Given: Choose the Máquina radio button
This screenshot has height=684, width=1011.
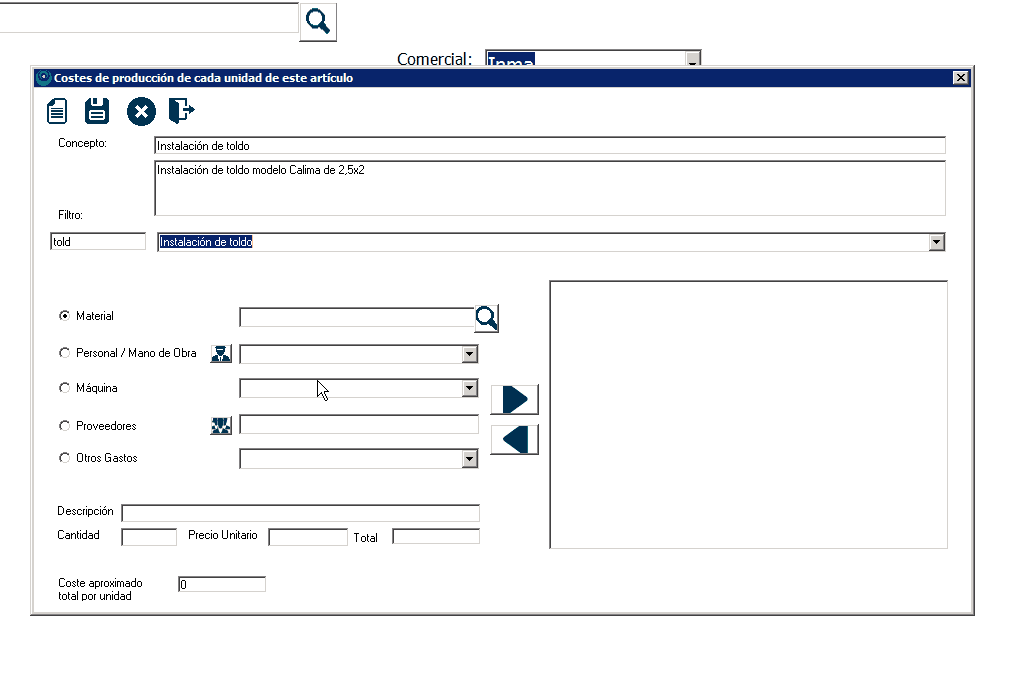Looking at the screenshot, I should pyautogui.click(x=65, y=388).
